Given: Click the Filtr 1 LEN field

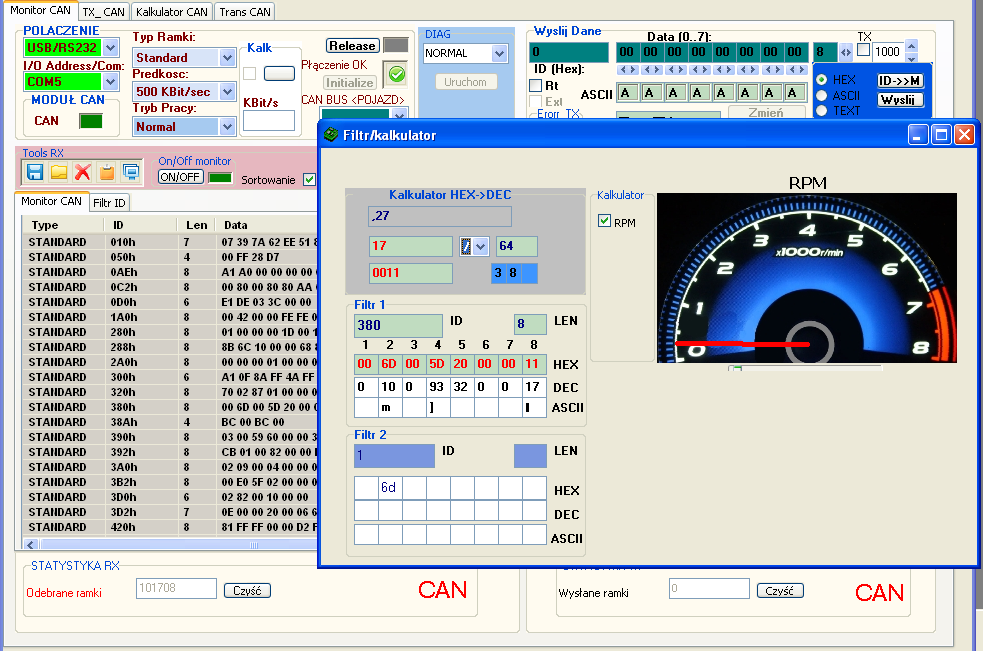Looking at the screenshot, I should (530, 324).
